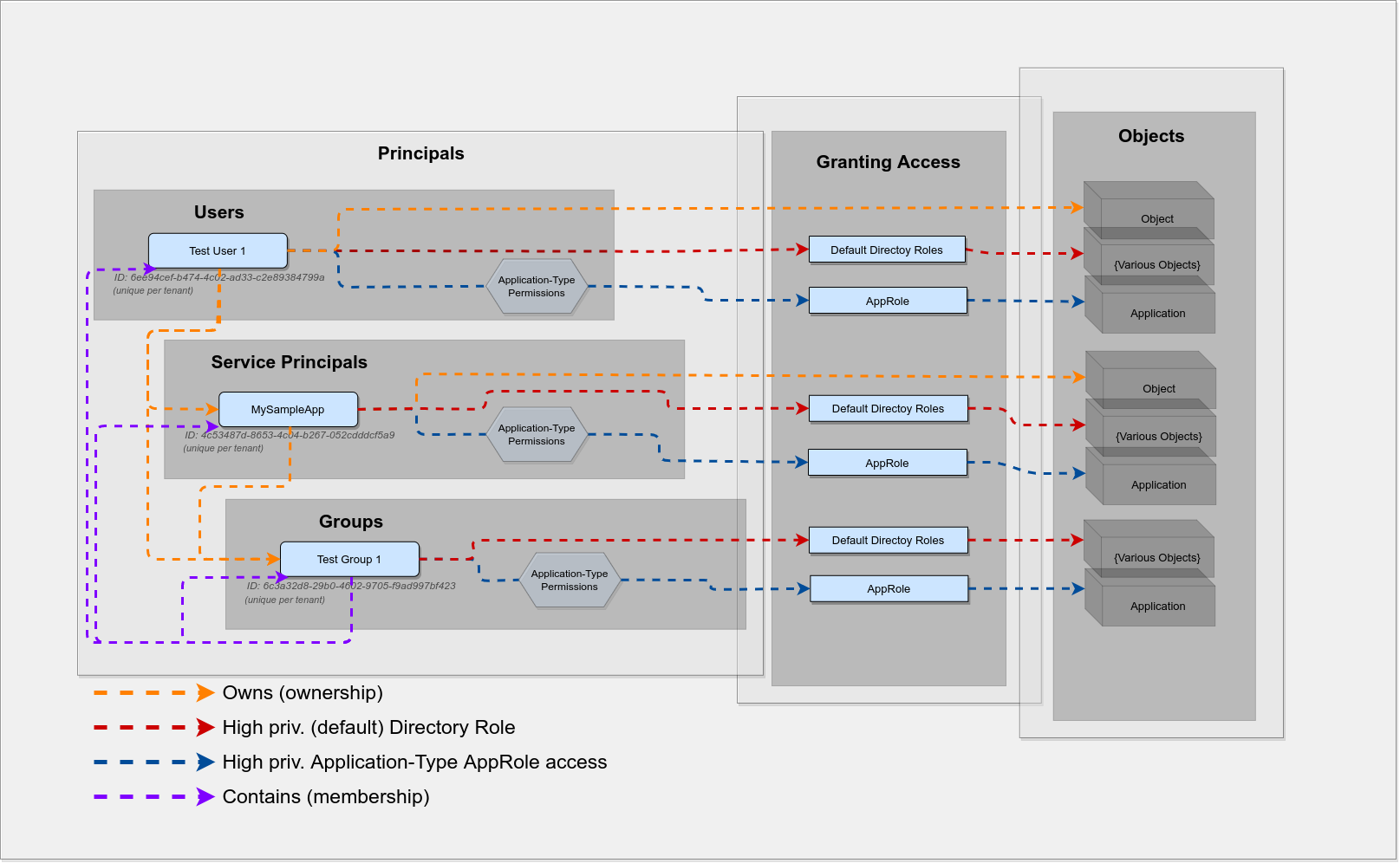Click the AppRole box in the Groups row

(888, 588)
